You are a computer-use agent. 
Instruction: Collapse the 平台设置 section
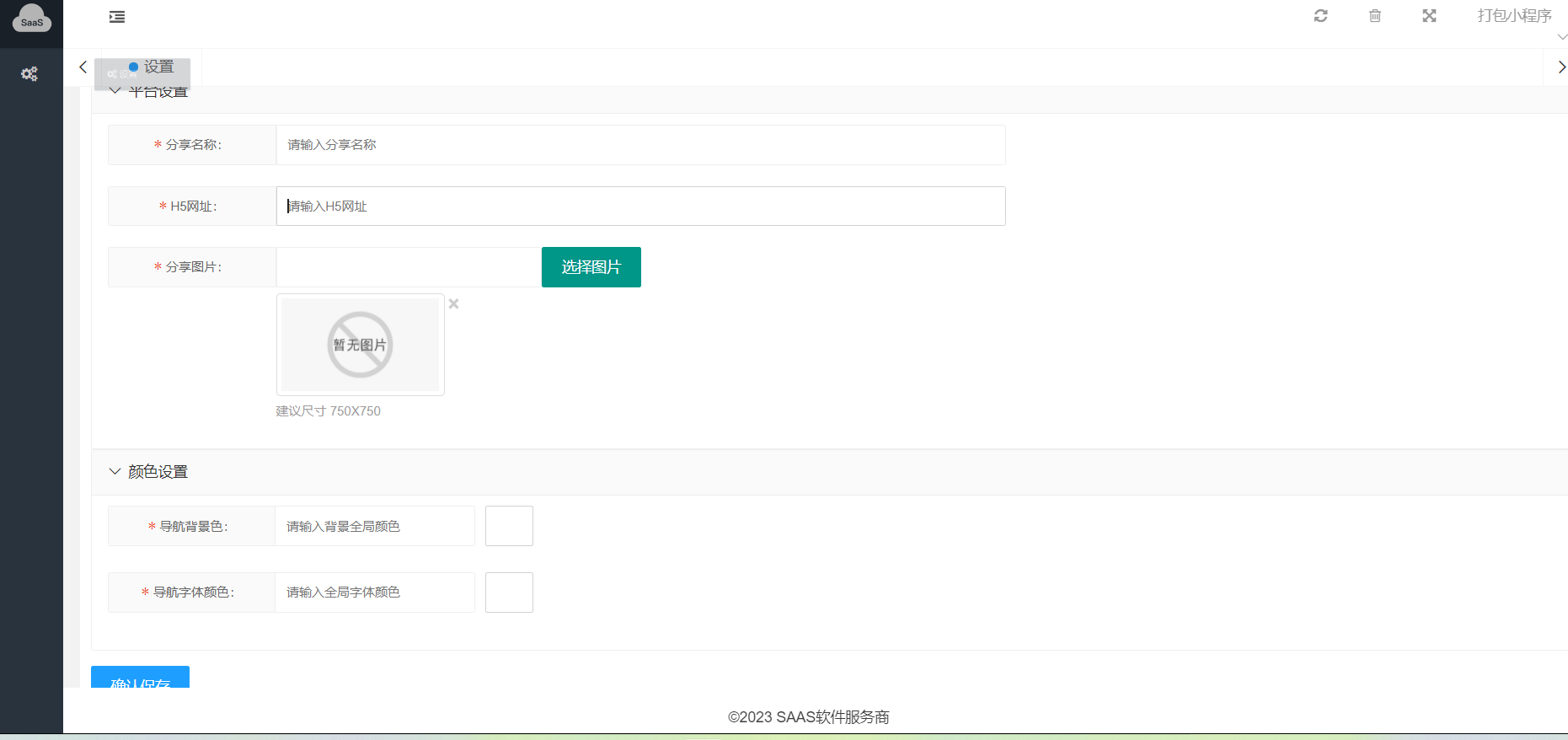[115, 91]
